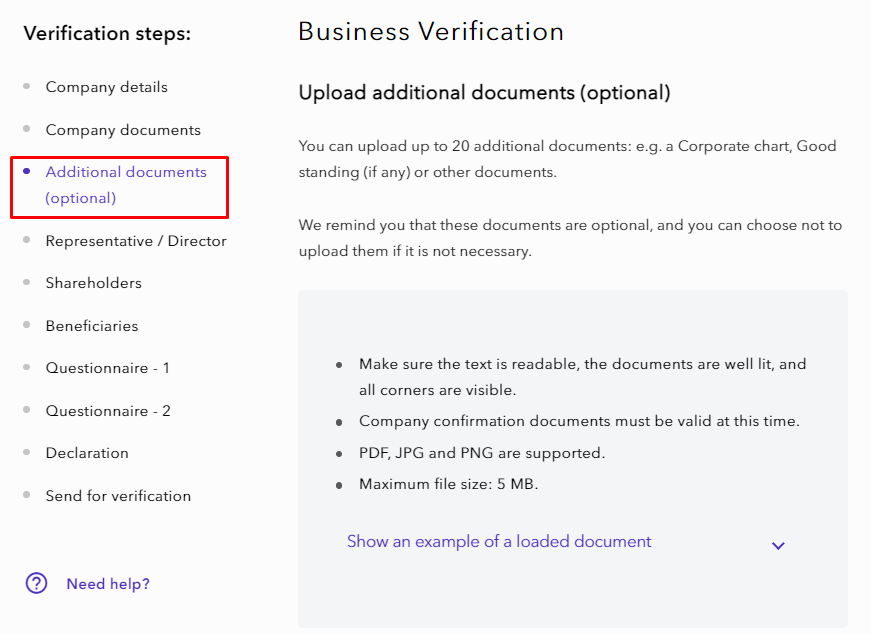Open the Questionnaire - 1 step

click(x=108, y=368)
